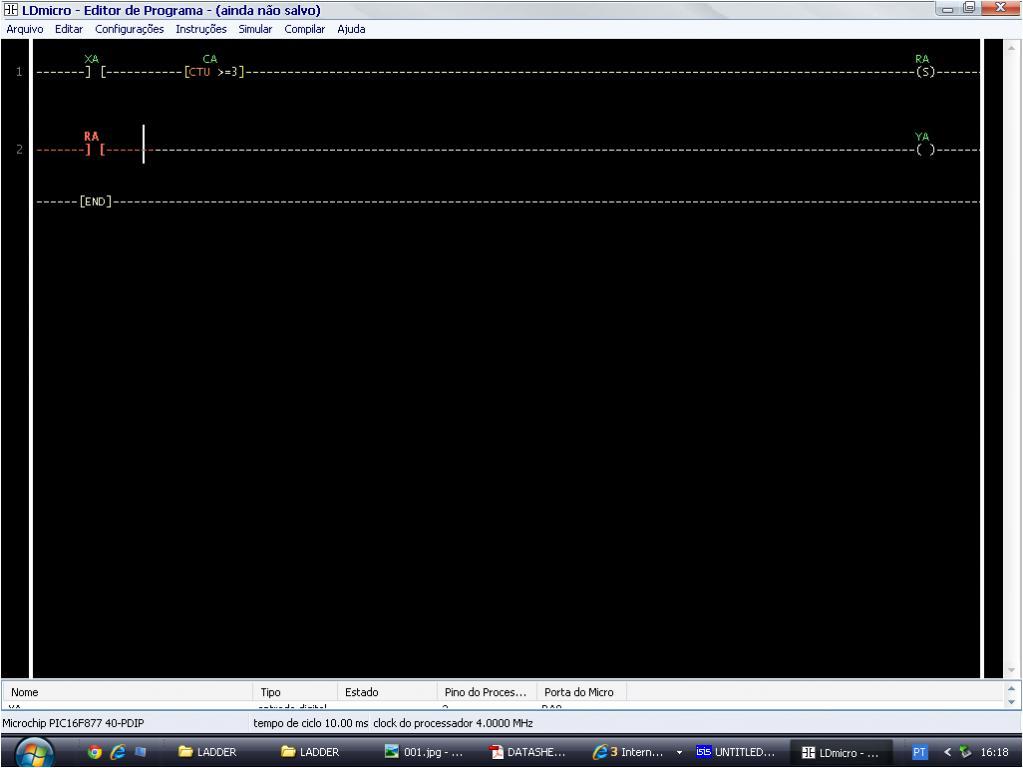Click the ladder editor scroll-down arrow
The height and width of the screenshot is (768, 1023).
tap(1011, 670)
